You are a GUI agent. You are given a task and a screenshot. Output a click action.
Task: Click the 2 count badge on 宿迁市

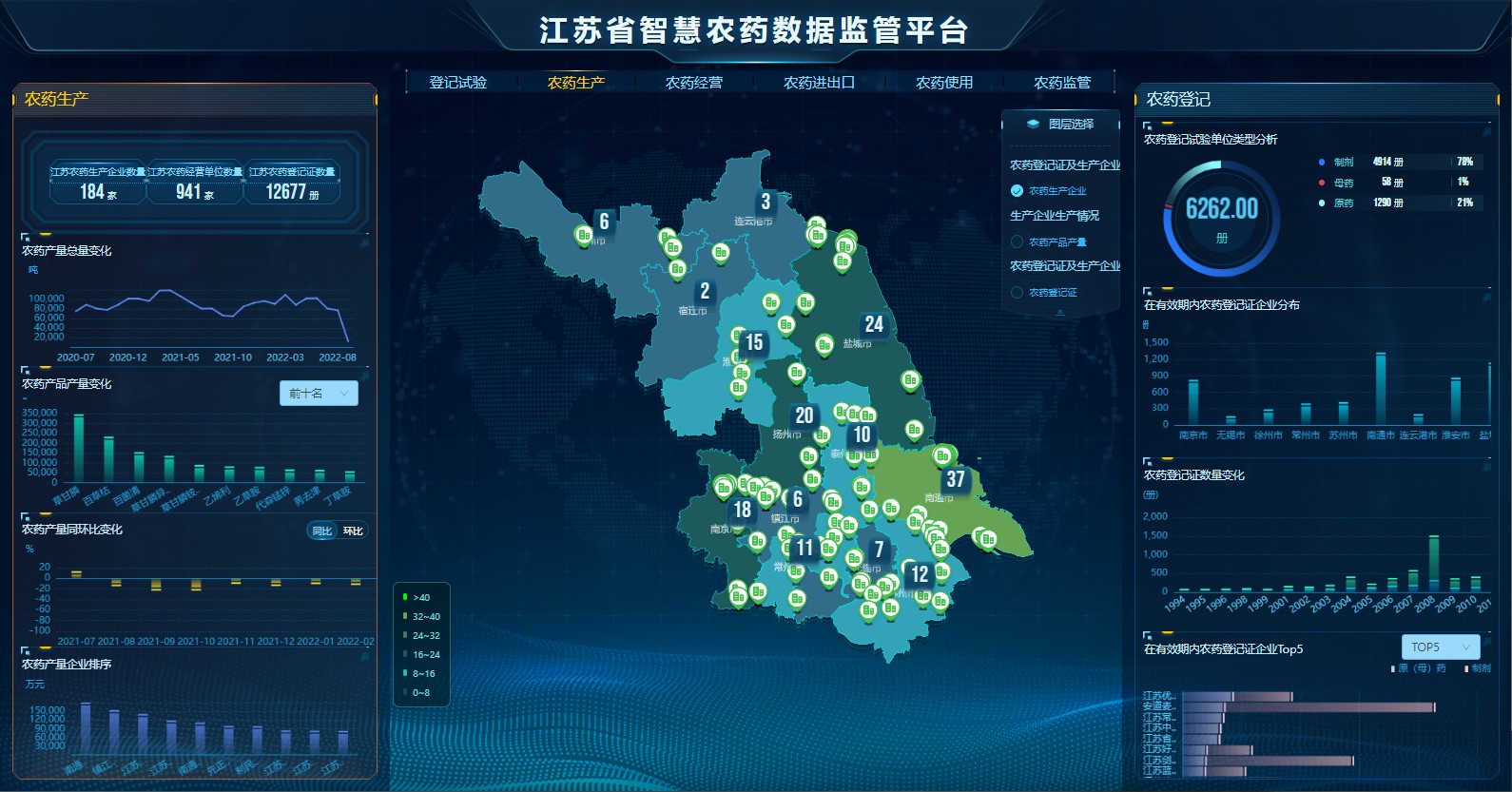pyautogui.click(x=705, y=291)
